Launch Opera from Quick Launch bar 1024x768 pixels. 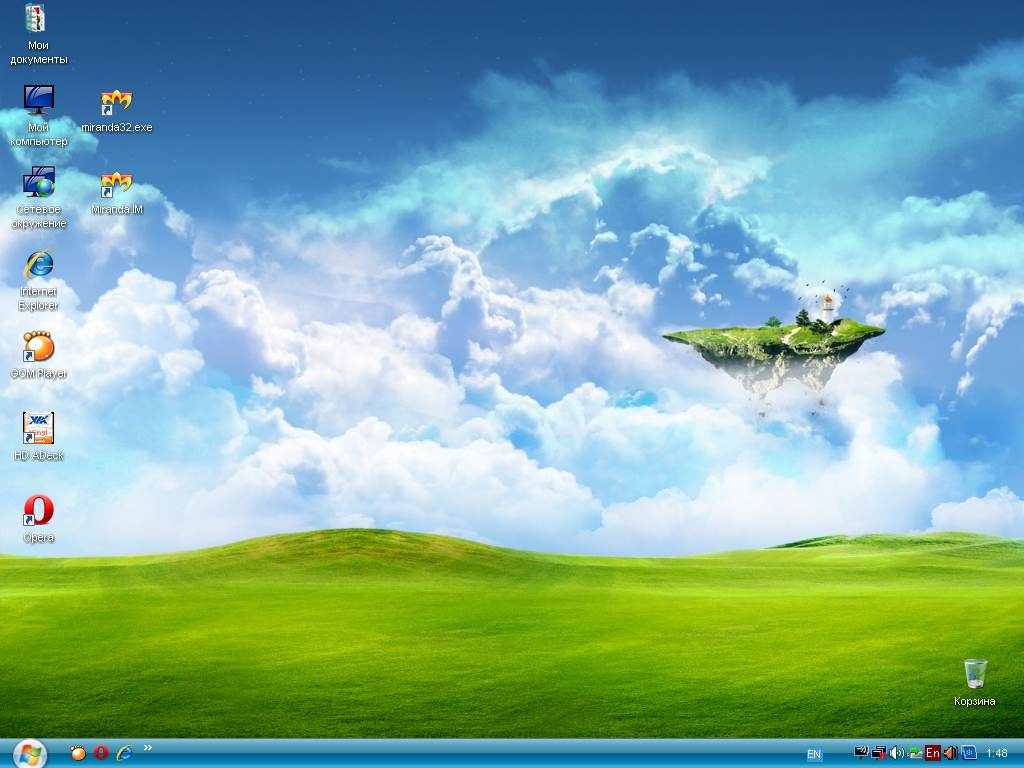101,753
